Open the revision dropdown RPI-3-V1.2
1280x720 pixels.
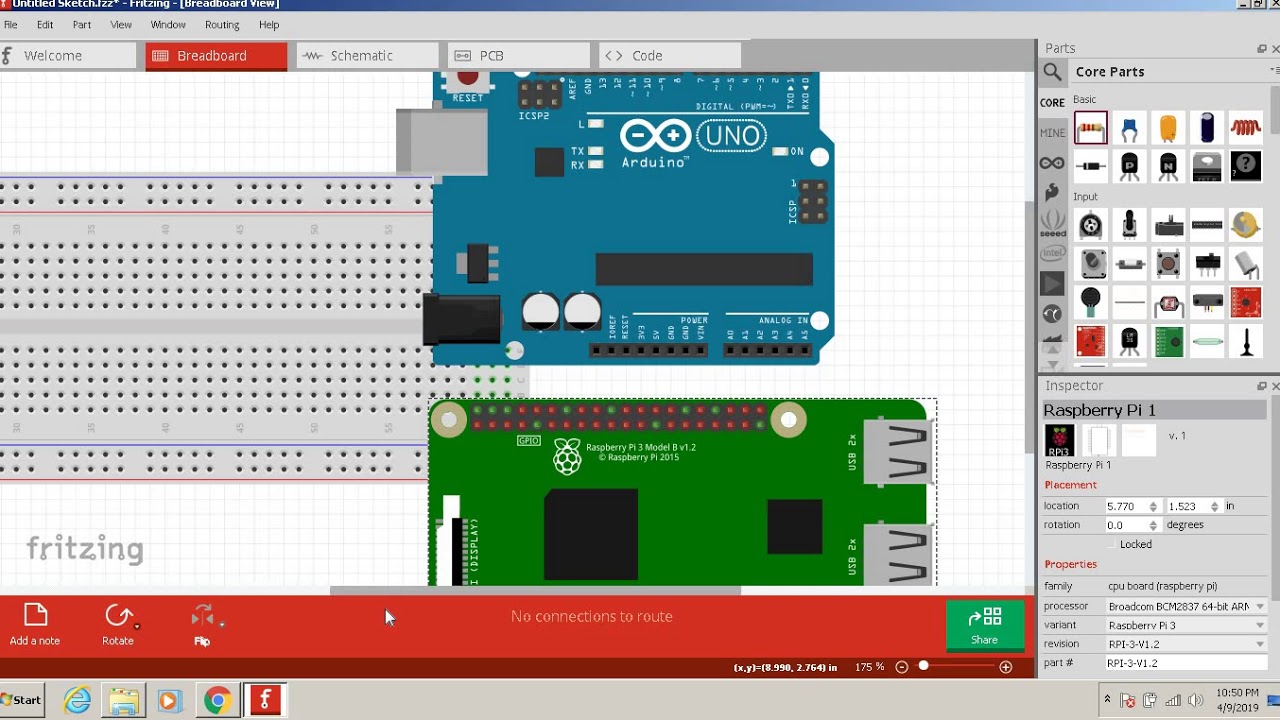[x=1184, y=644]
